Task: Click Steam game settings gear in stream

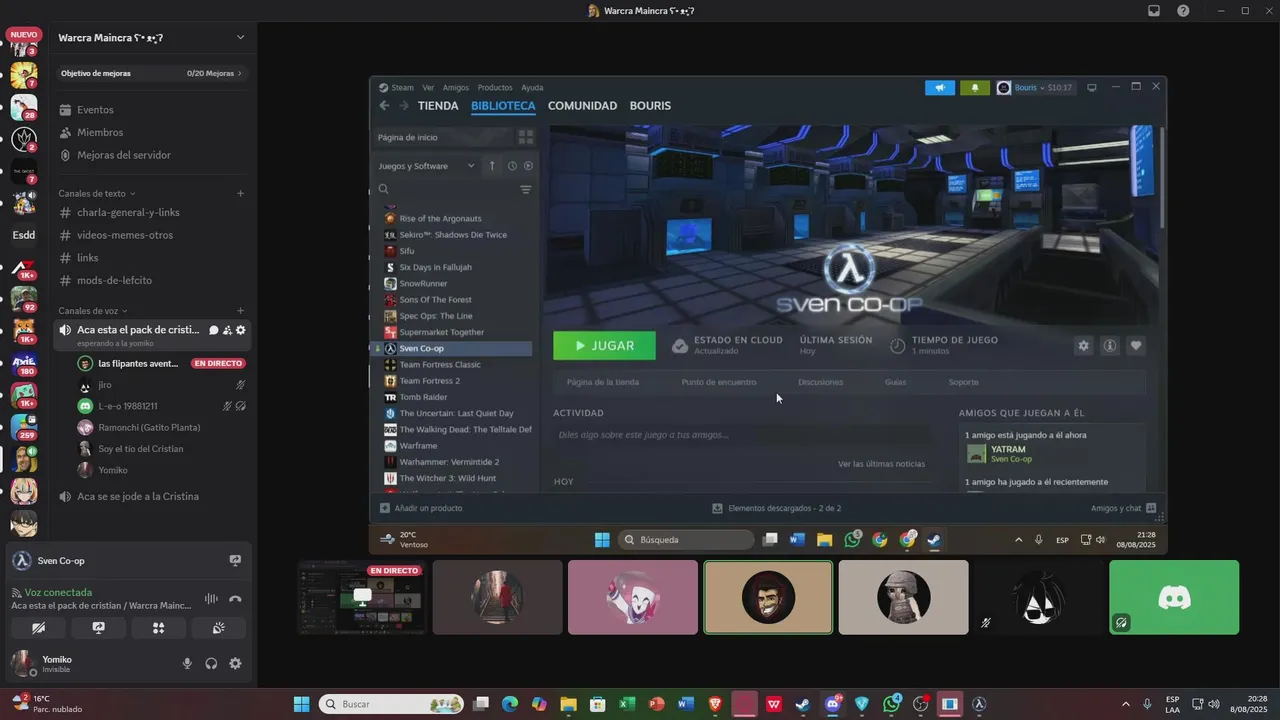Action: pos(1083,345)
